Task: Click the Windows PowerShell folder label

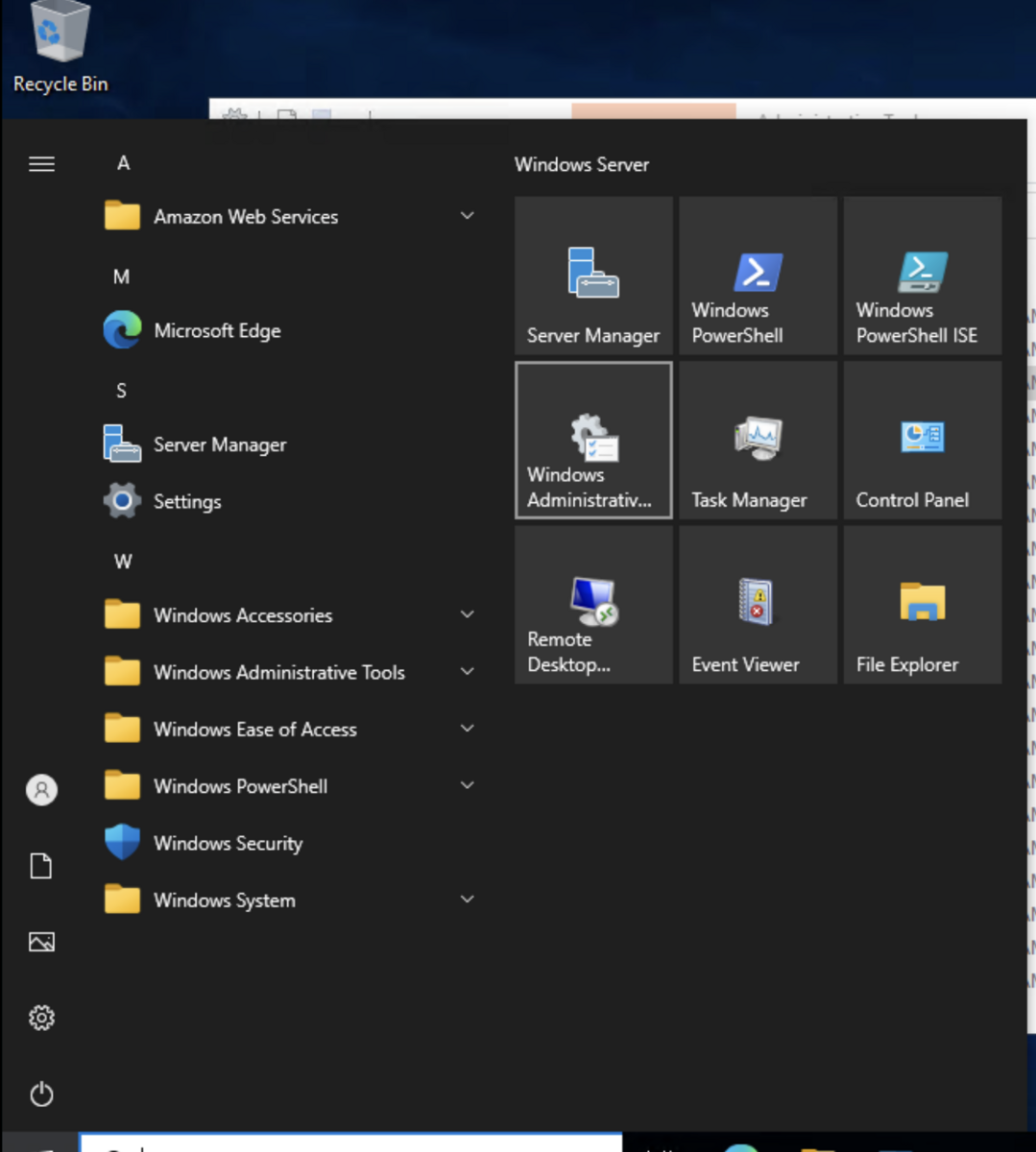Action: click(240, 786)
